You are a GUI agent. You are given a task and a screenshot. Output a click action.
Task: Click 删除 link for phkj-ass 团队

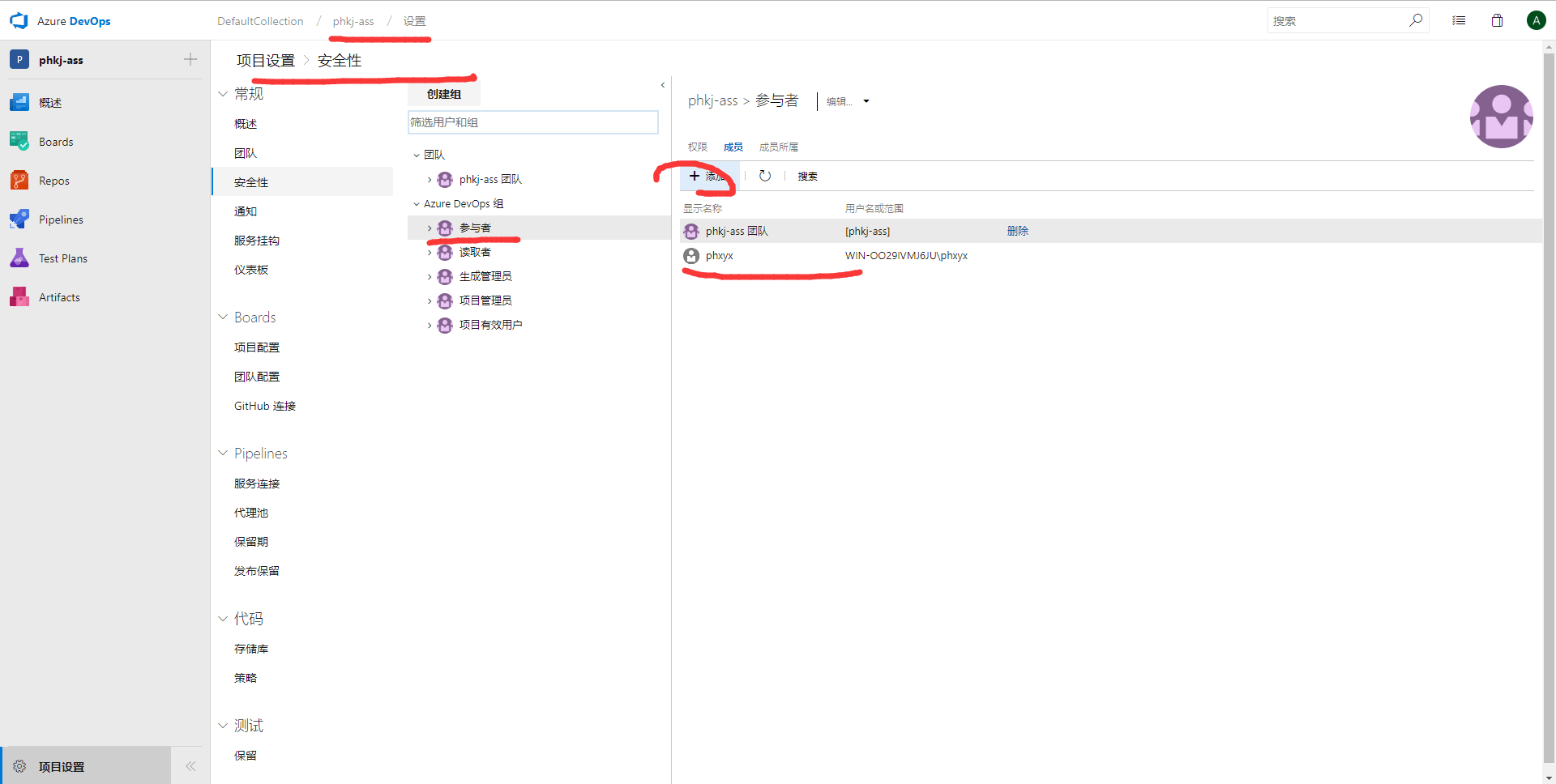[x=1017, y=231]
